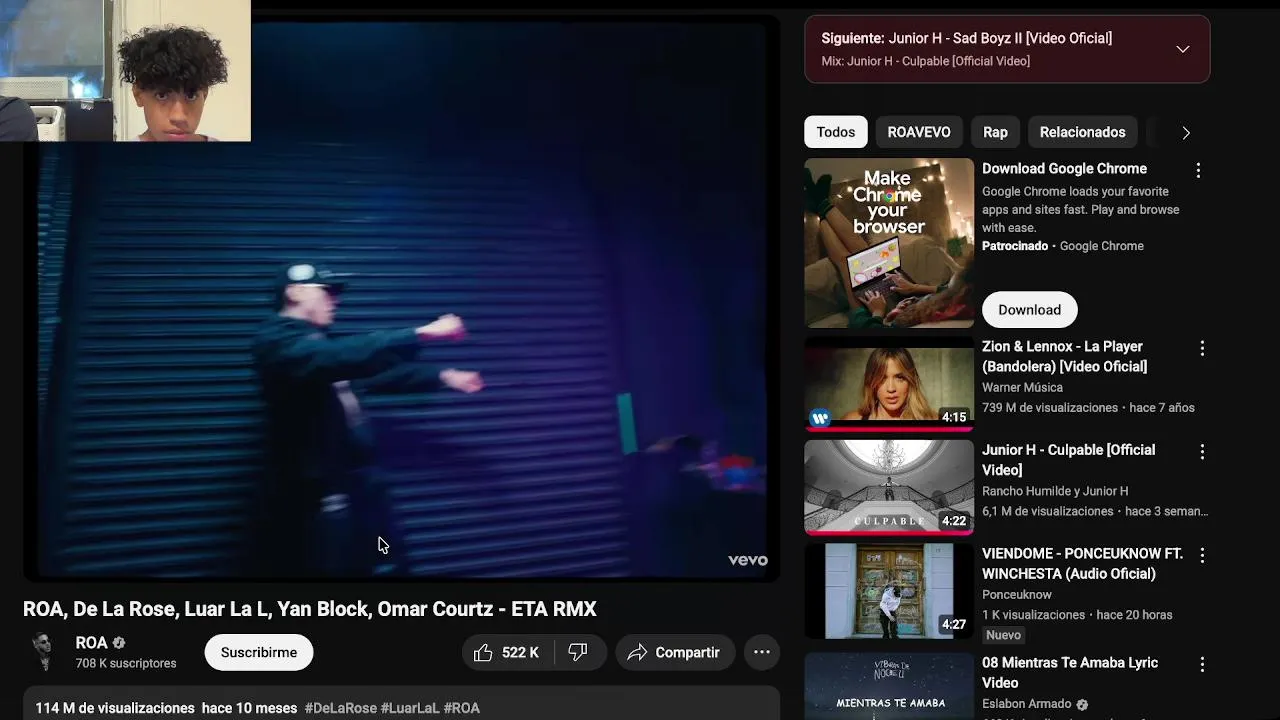This screenshot has width=1280, height=720.
Task: Click the Download button in Chrome ad
Action: pyautogui.click(x=1029, y=309)
